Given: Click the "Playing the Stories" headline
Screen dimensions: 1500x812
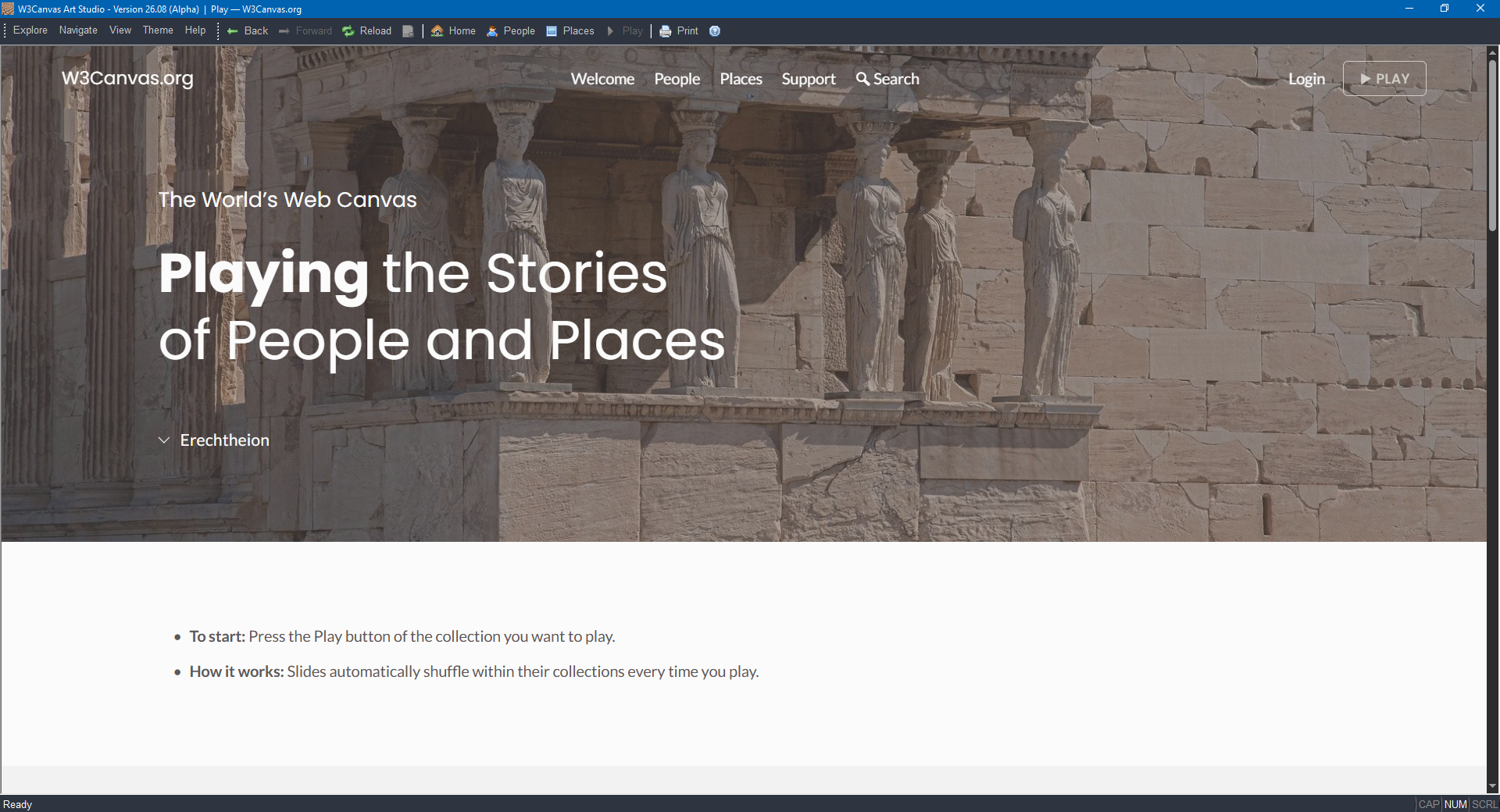Looking at the screenshot, I should (413, 273).
